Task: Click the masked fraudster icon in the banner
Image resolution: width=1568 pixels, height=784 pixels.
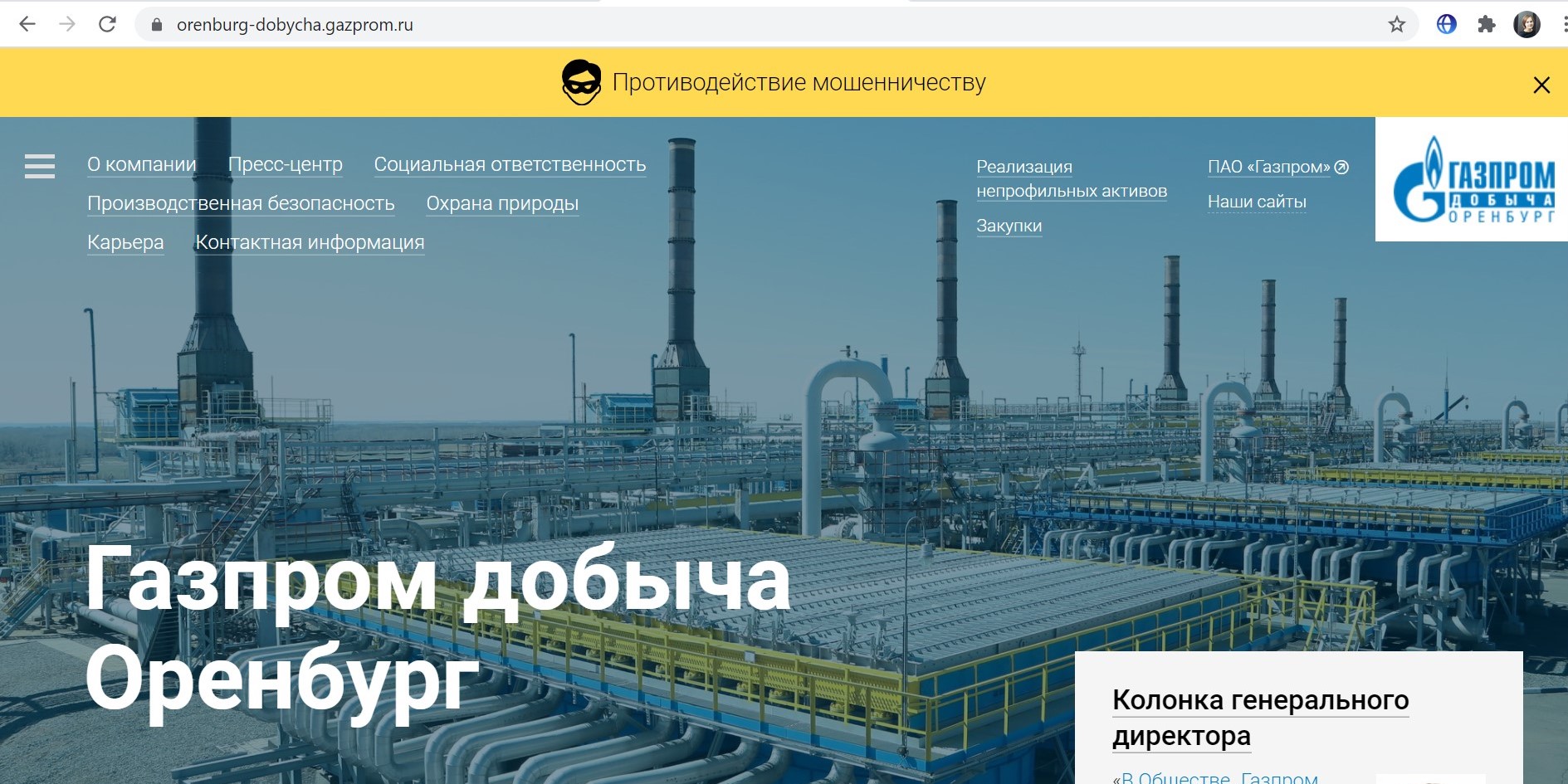Action: (581, 82)
